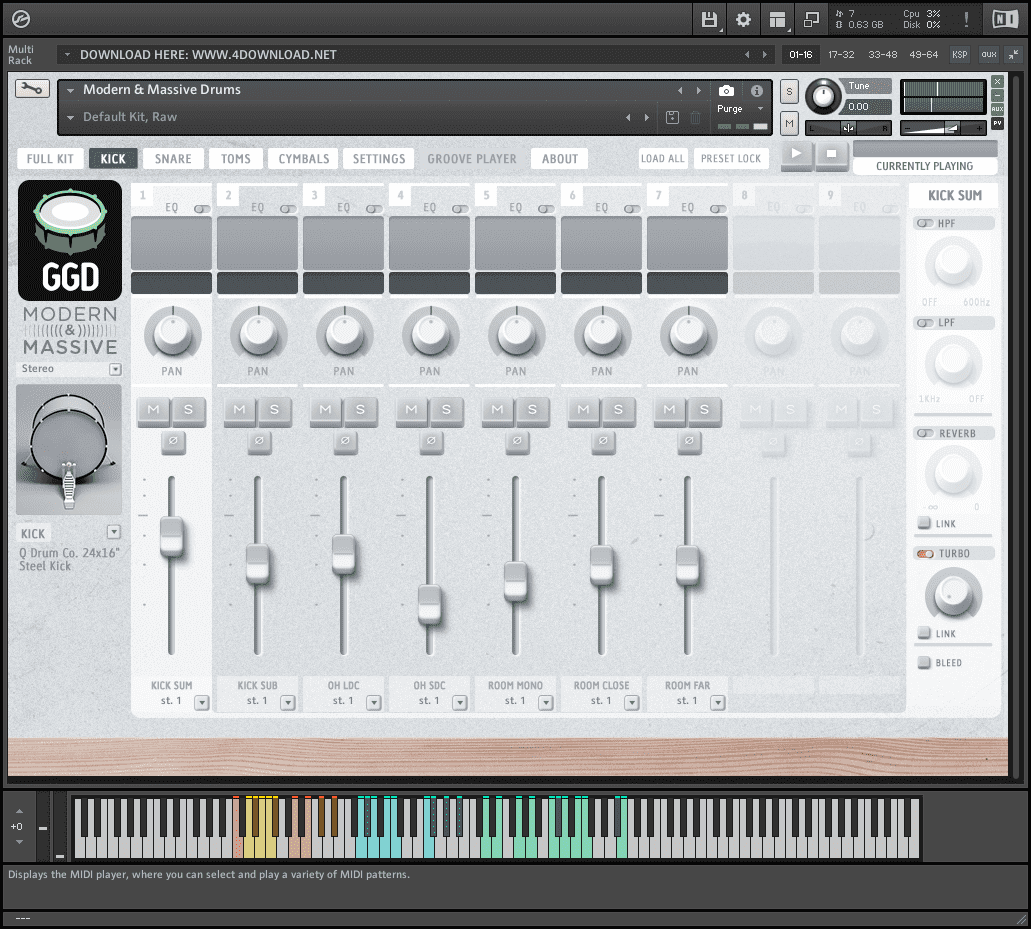Enable the REVERB toggle
Screen dimensions: 1031x929
point(925,433)
